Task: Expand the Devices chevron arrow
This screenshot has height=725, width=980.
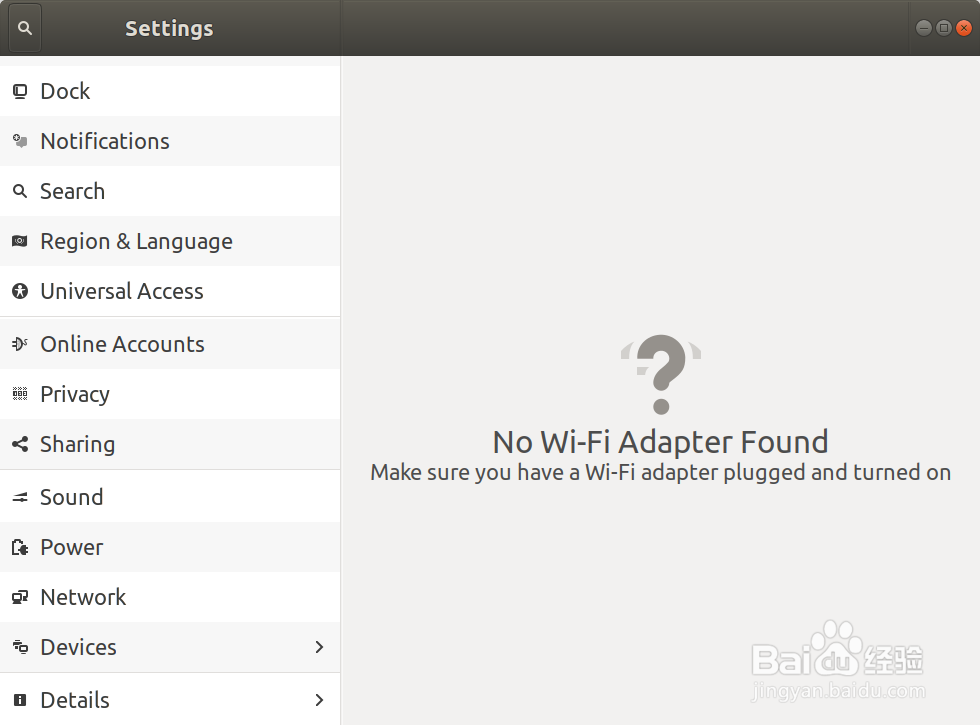Action: click(x=319, y=647)
